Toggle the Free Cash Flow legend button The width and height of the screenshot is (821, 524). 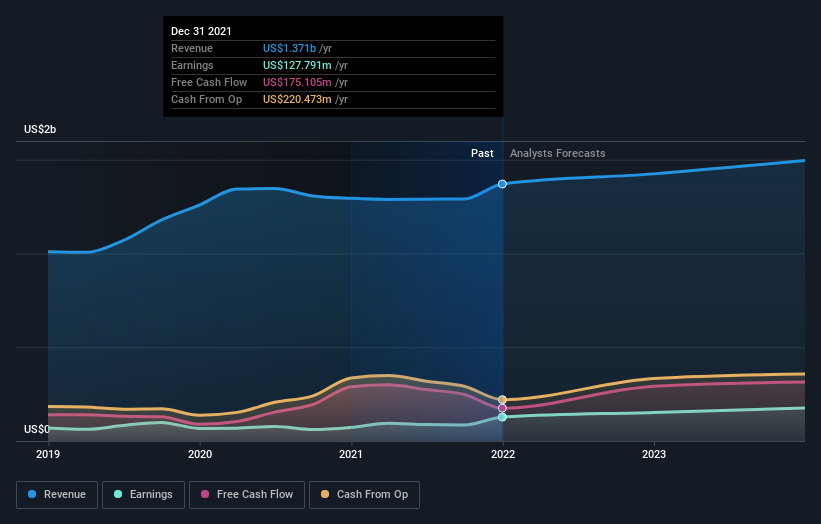point(247,495)
